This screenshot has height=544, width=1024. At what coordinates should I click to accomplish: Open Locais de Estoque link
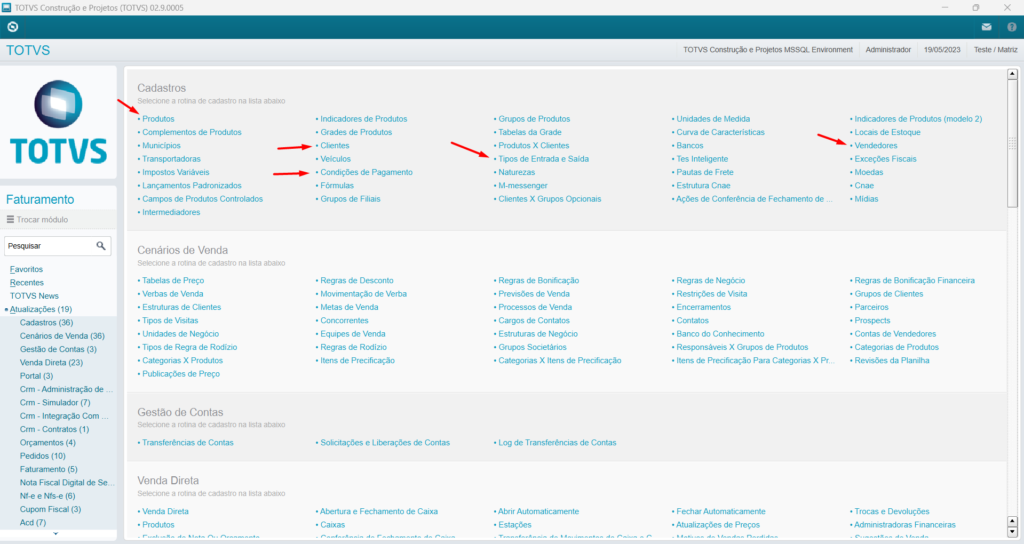(888, 132)
